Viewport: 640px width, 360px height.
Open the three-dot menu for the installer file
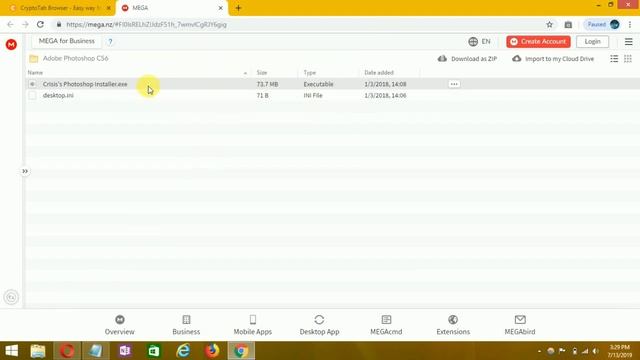click(x=454, y=84)
